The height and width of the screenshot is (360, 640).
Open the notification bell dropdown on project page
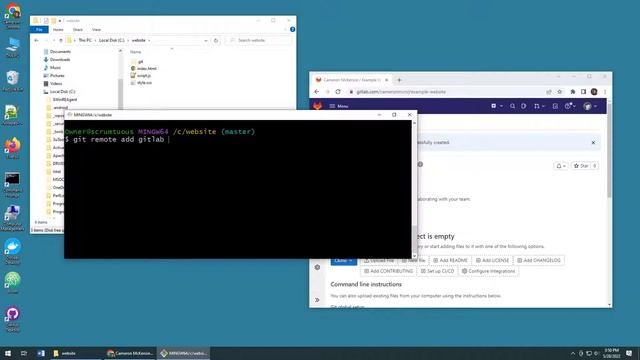tap(561, 166)
